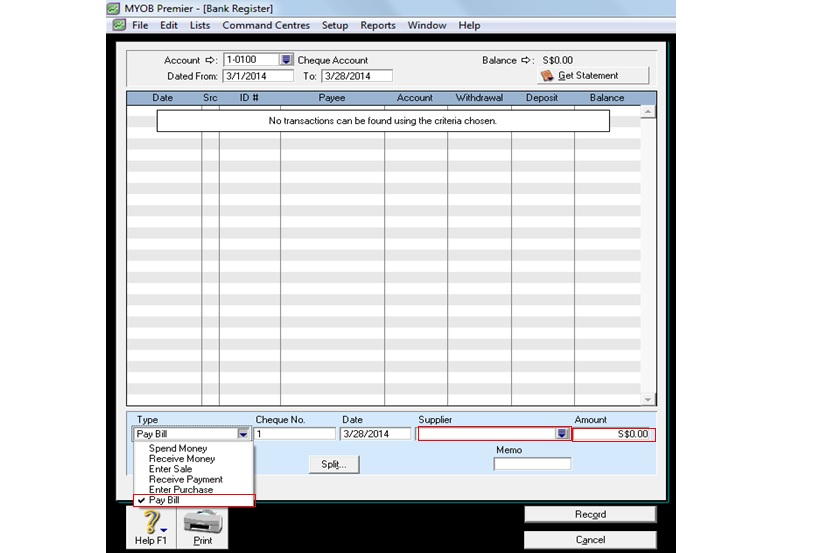819x553 pixels.
Task: Click the Date column header
Action: pos(163,98)
